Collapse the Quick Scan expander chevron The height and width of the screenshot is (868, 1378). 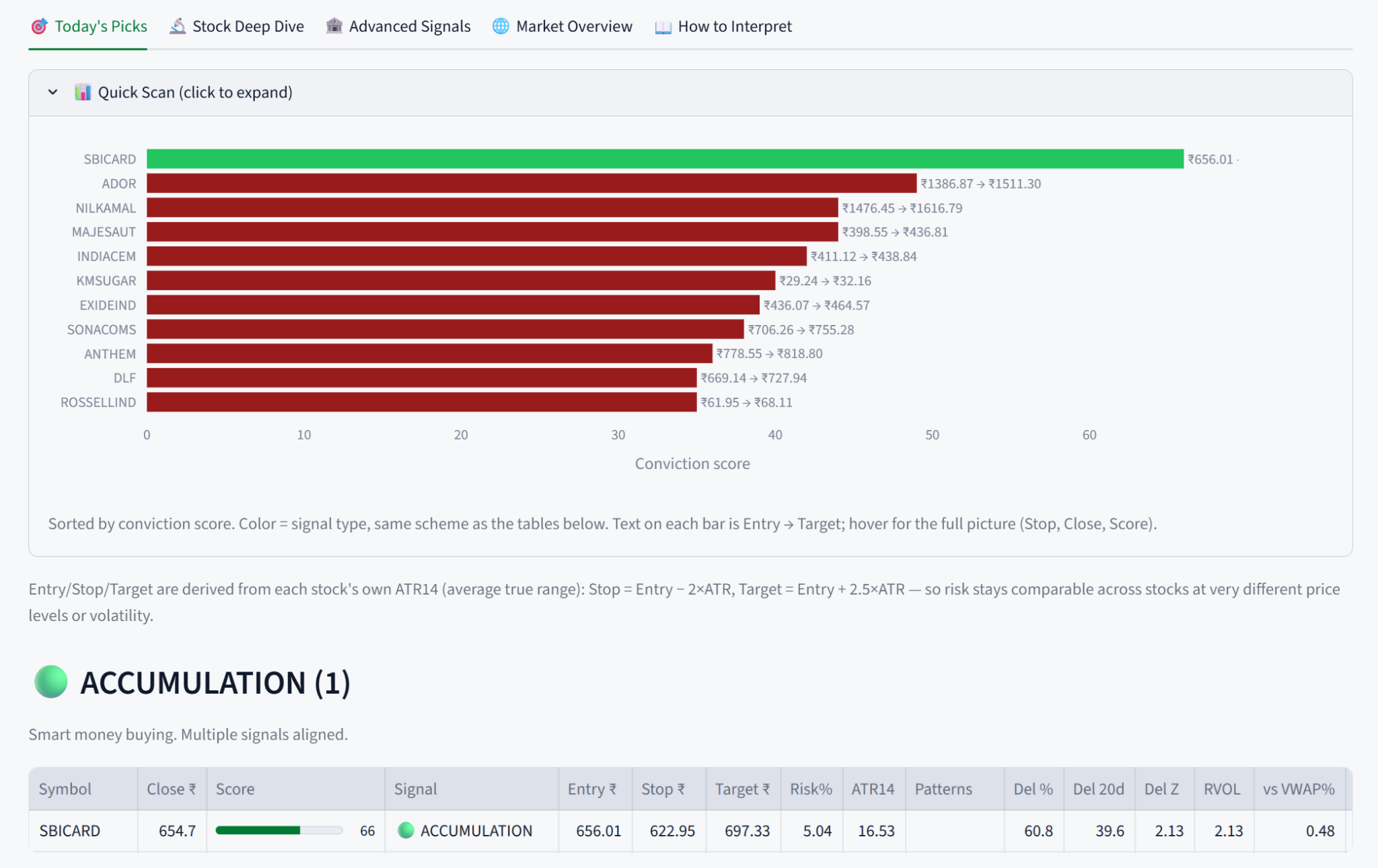tap(52, 92)
